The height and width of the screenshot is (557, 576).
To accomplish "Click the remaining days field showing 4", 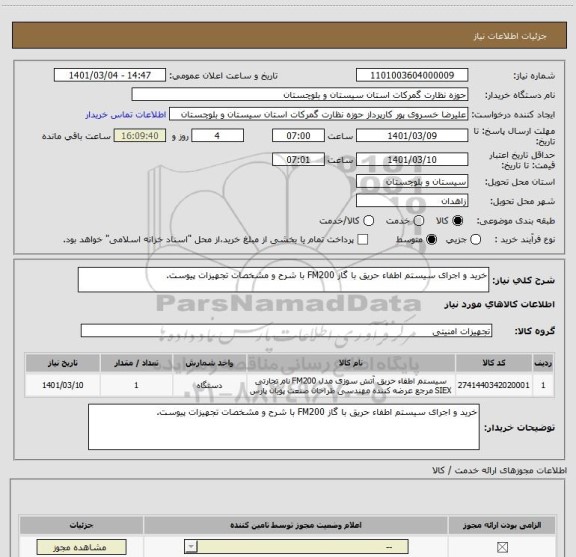I will pos(217,136).
